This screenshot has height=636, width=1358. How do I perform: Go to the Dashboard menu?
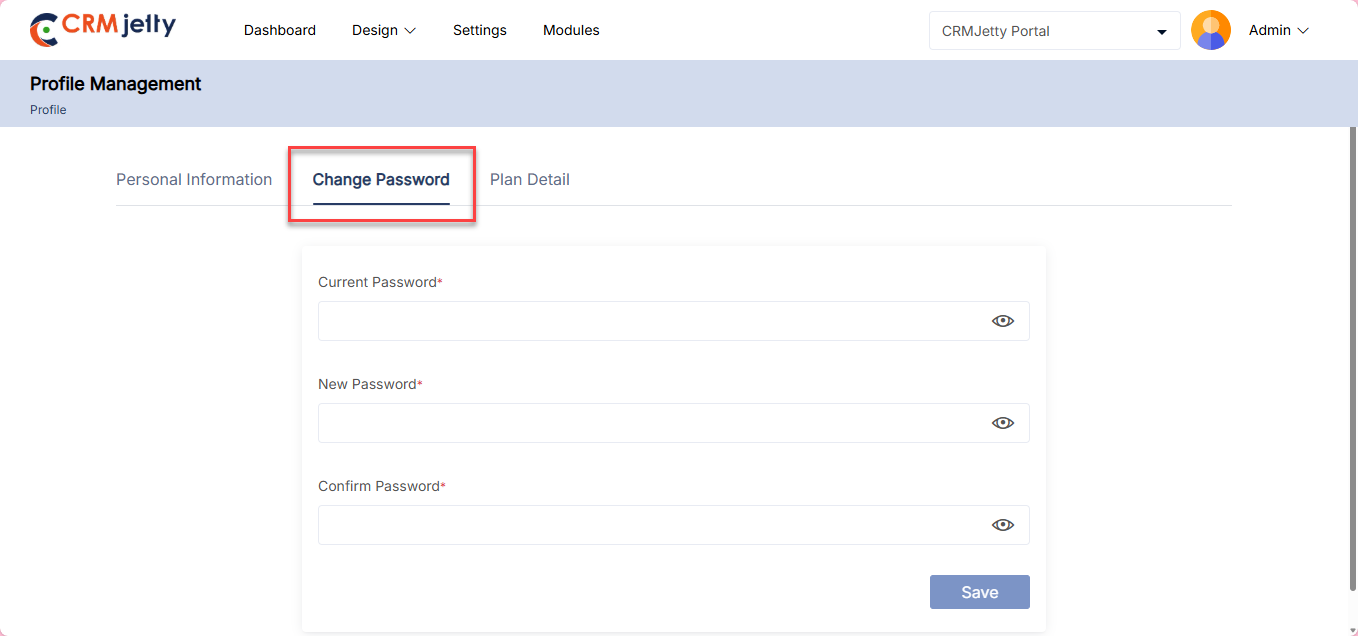tap(280, 30)
